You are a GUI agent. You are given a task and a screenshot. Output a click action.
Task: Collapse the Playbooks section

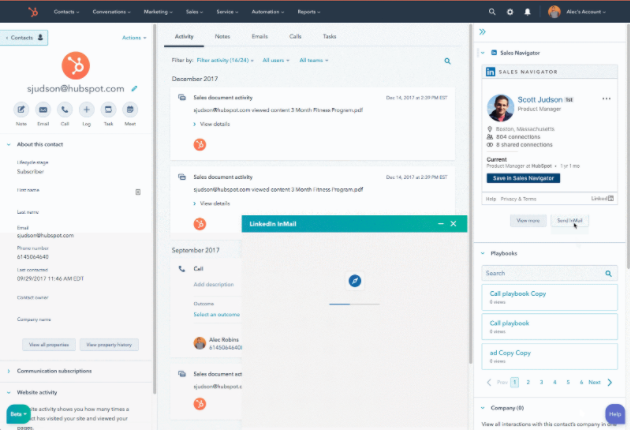point(483,253)
